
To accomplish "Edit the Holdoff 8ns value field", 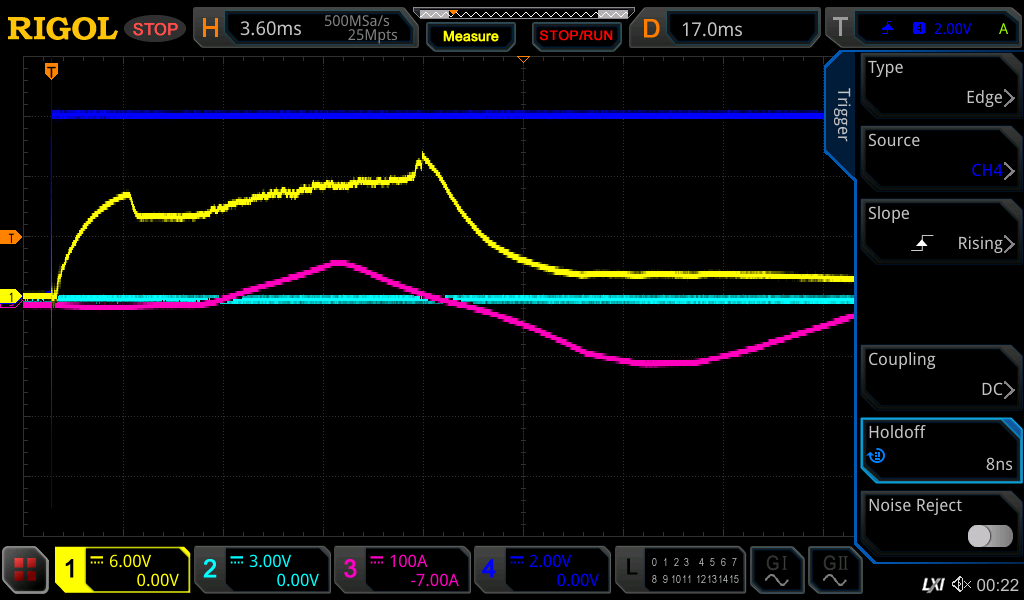I will 940,448.
